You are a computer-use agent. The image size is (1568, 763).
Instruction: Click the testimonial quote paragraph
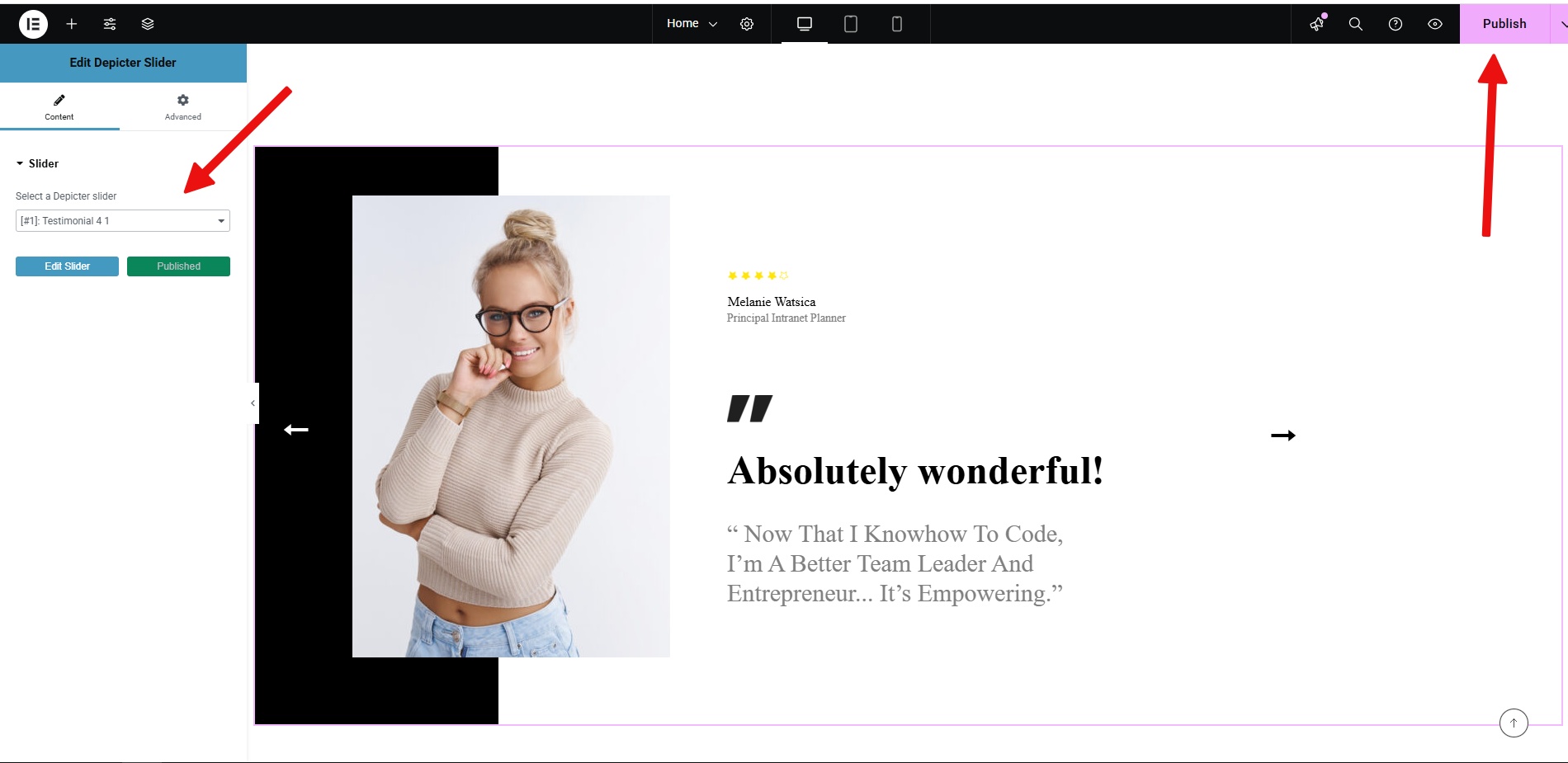(x=895, y=564)
